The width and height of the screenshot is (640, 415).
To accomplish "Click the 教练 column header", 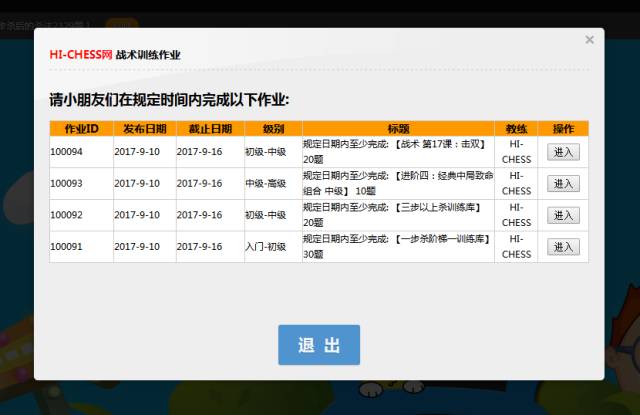I will pos(516,128).
